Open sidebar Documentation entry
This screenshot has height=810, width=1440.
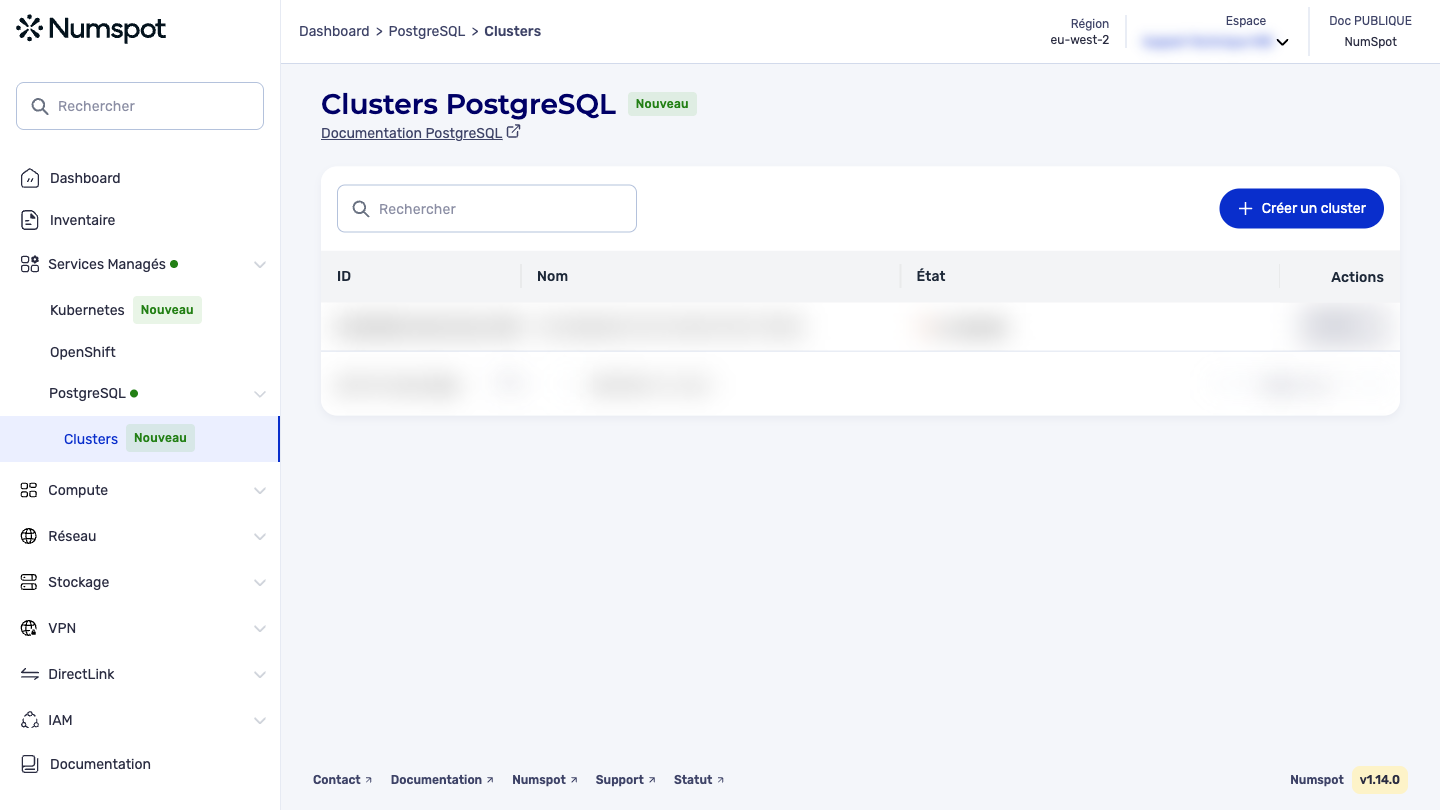click(100, 764)
